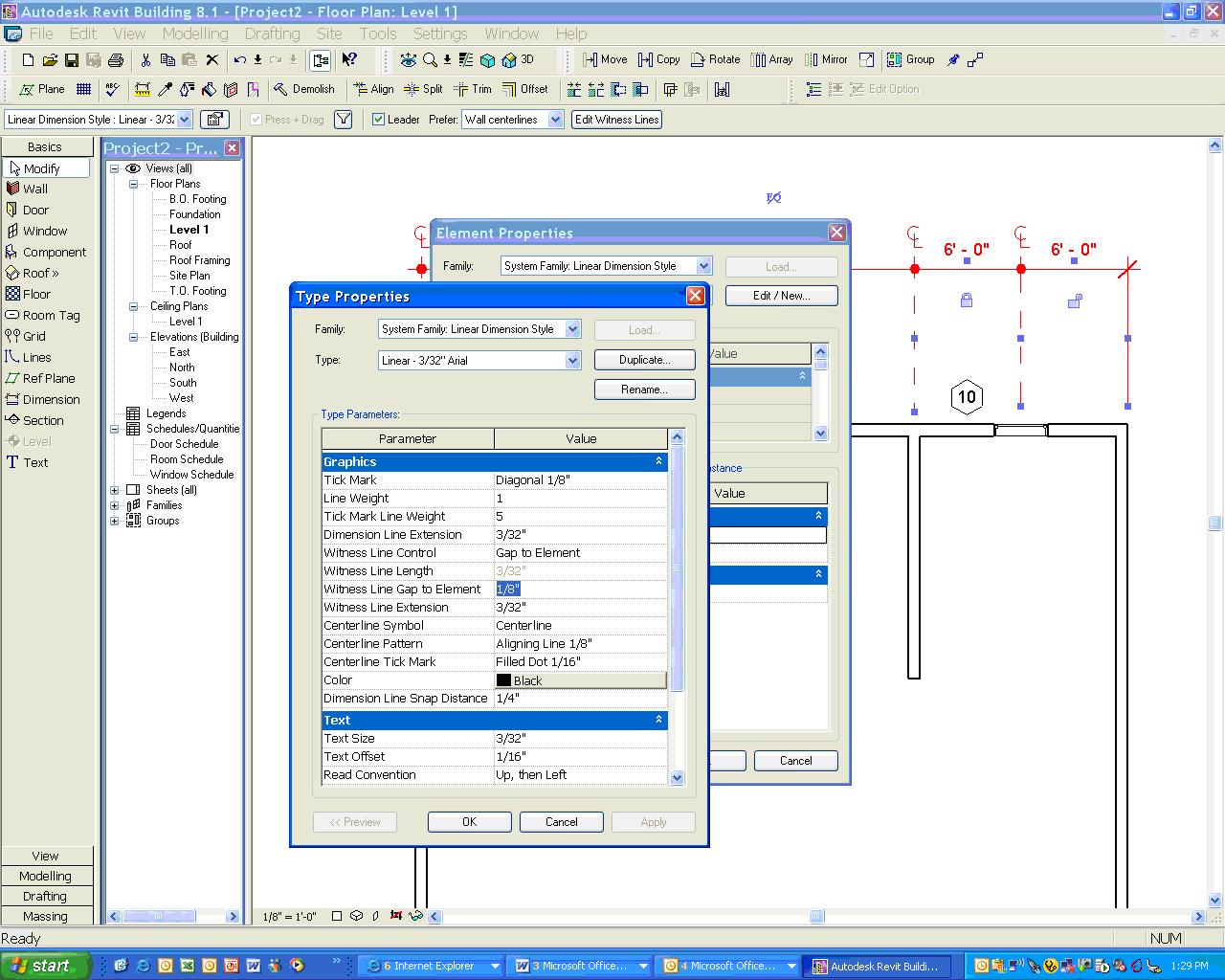This screenshot has height=980, width=1225.
Task: Collapse the Graphics parameter group
Action: [658, 461]
